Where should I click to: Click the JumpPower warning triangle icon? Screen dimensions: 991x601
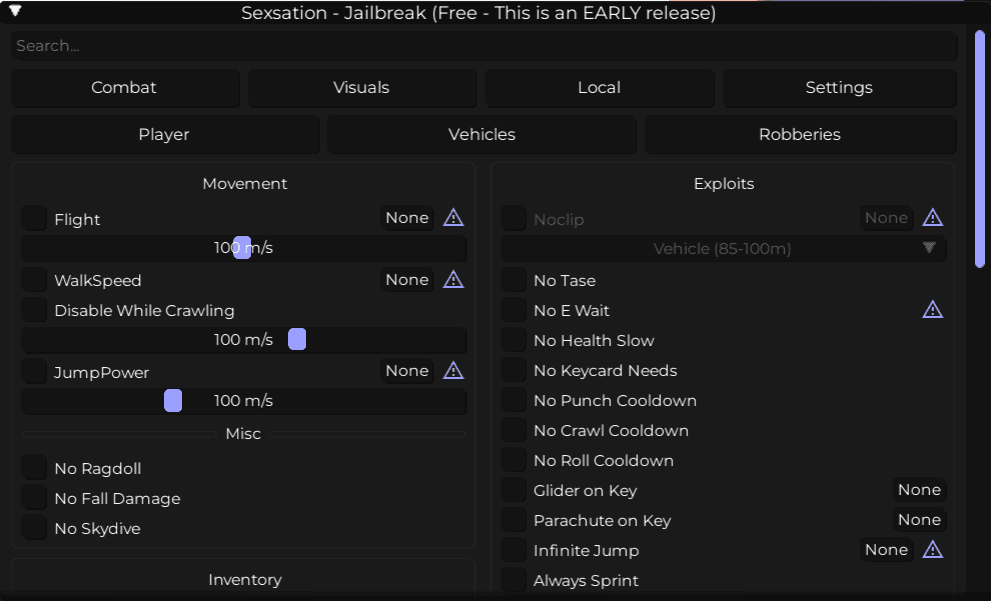pyautogui.click(x=453, y=370)
